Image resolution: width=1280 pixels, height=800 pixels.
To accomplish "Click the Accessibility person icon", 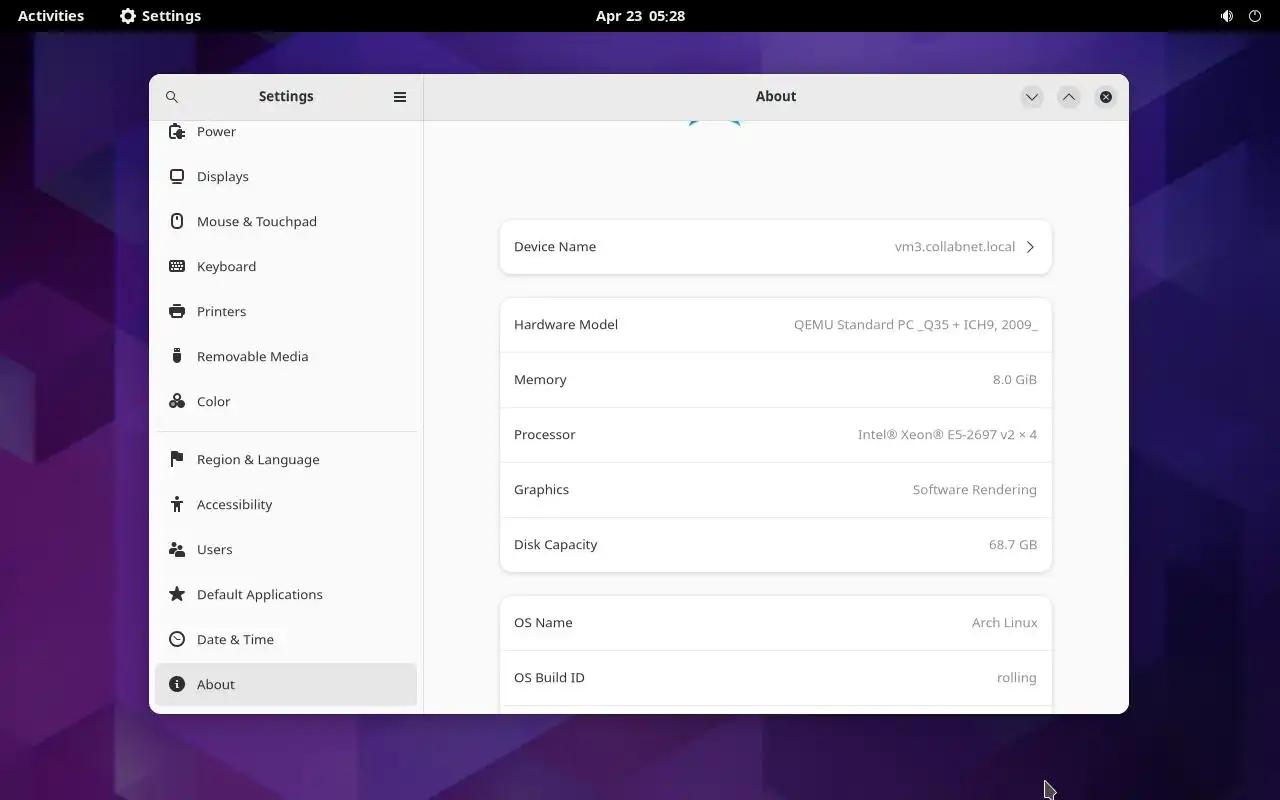I will point(177,504).
